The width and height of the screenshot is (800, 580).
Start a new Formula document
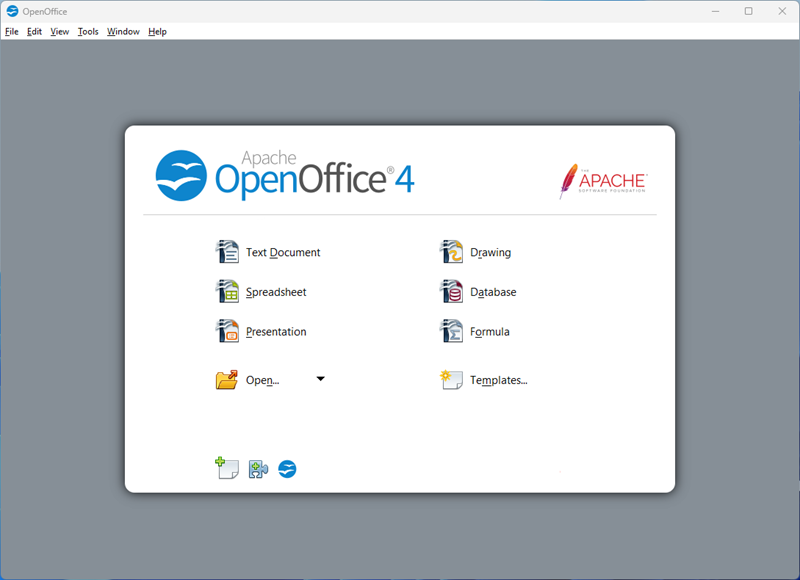coord(476,331)
